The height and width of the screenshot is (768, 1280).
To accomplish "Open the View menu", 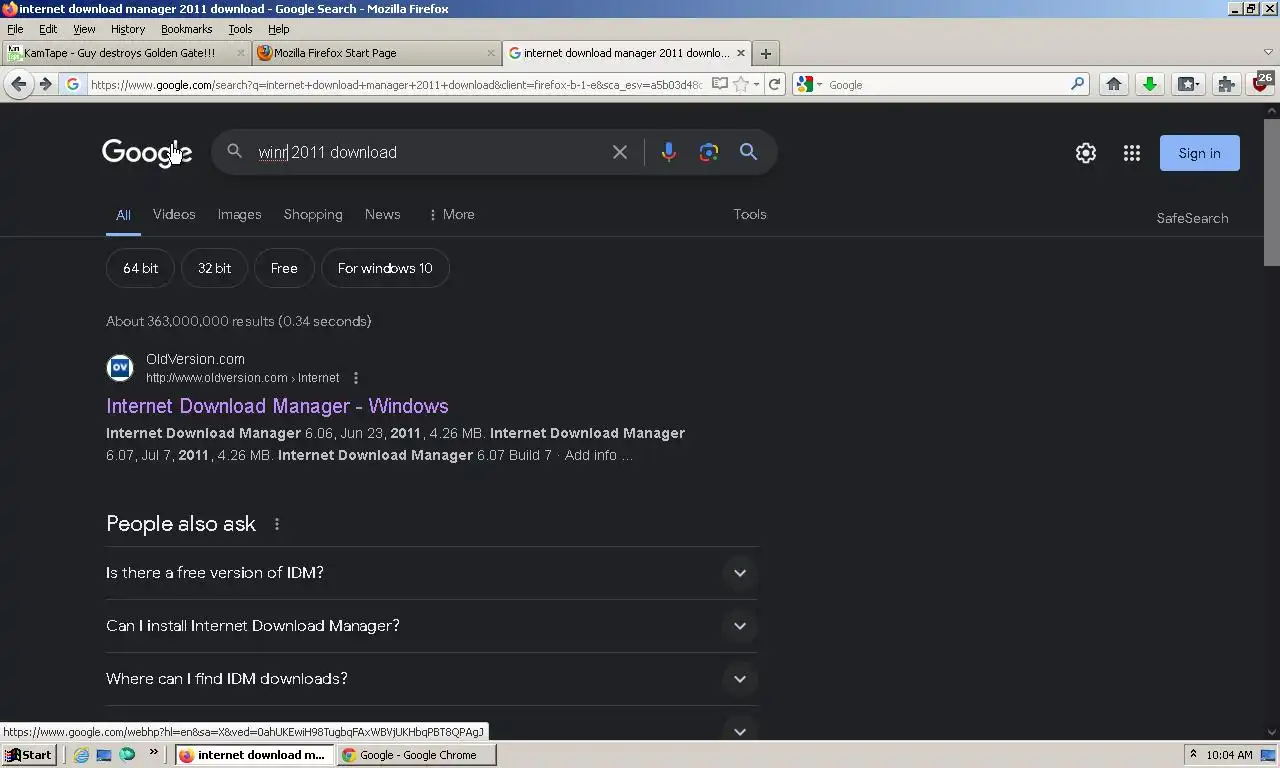I will coord(84,29).
